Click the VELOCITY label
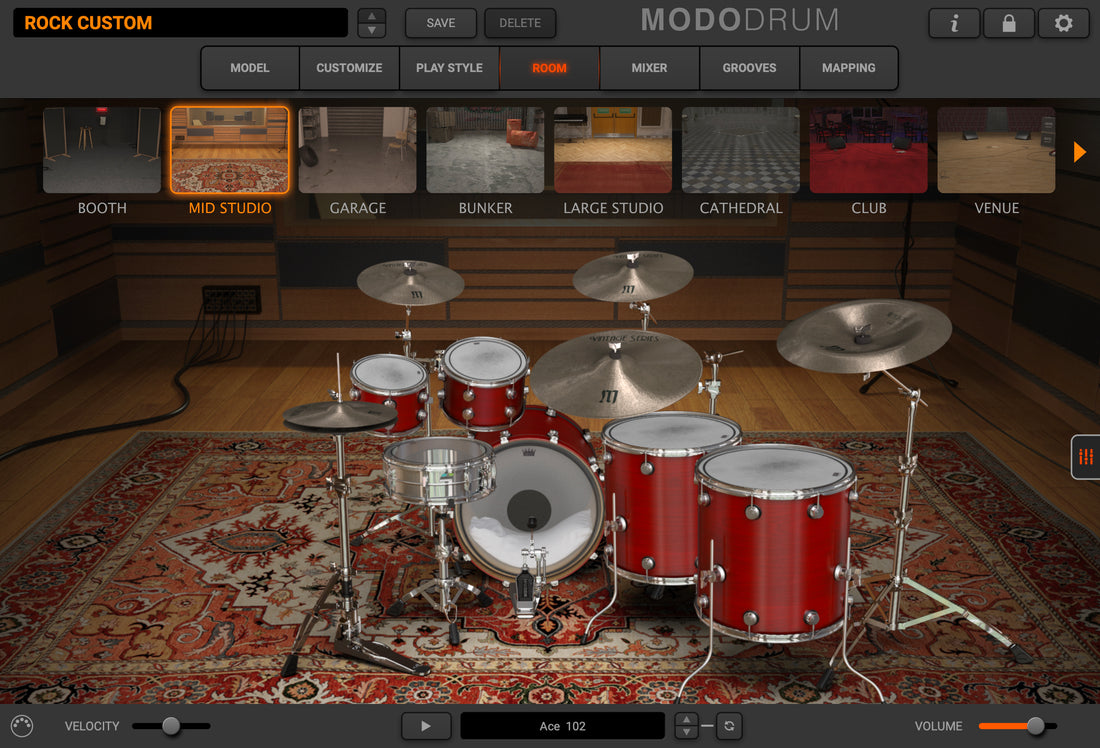 pyautogui.click(x=92, y=726)
